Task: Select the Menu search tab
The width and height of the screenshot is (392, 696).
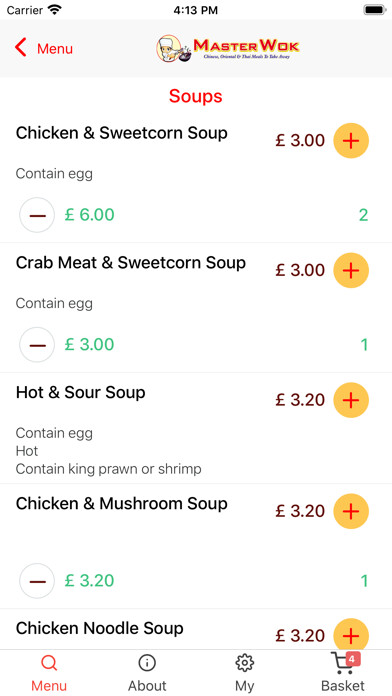Action: (49, 672)
